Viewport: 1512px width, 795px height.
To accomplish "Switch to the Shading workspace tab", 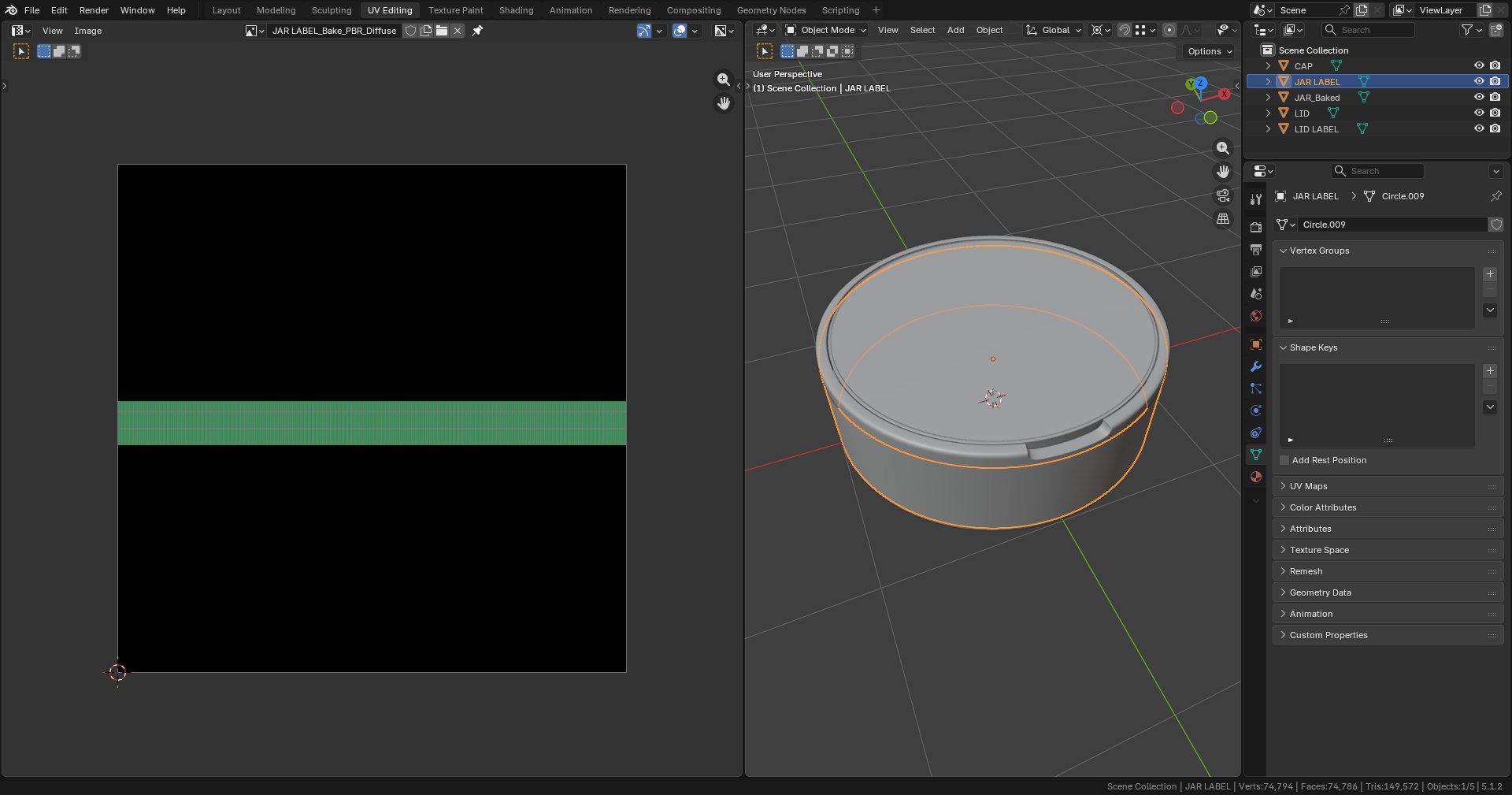I will [x=516, y=10].
